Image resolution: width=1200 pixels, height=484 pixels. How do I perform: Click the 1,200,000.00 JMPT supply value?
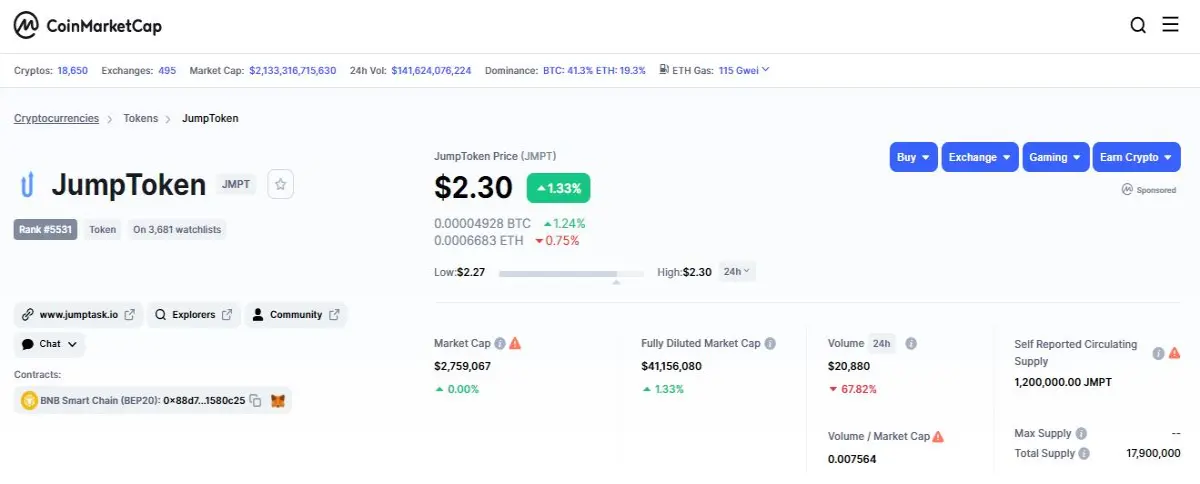click(1063, 382)
